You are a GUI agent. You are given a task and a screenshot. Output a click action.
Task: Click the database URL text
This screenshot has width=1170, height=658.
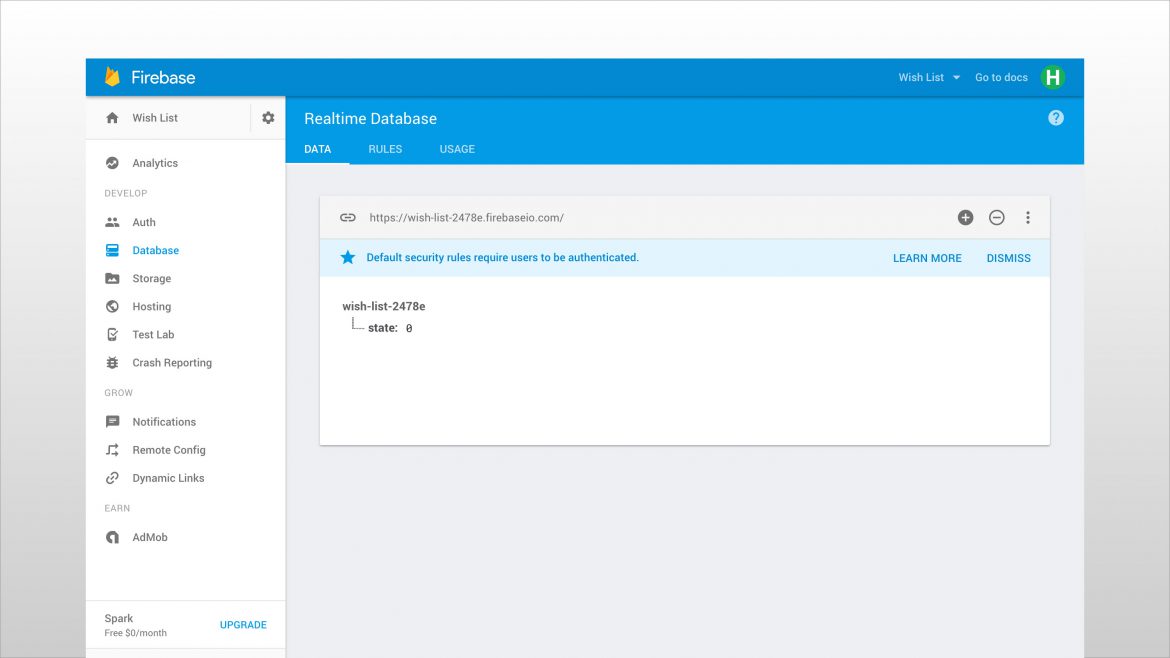(466, 218)
